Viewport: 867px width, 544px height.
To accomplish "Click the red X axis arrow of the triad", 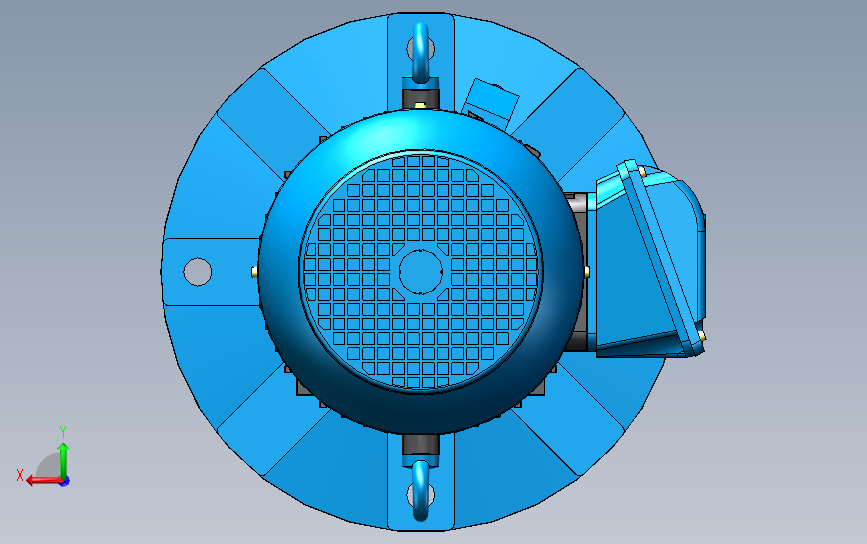I will click(43, 480).
